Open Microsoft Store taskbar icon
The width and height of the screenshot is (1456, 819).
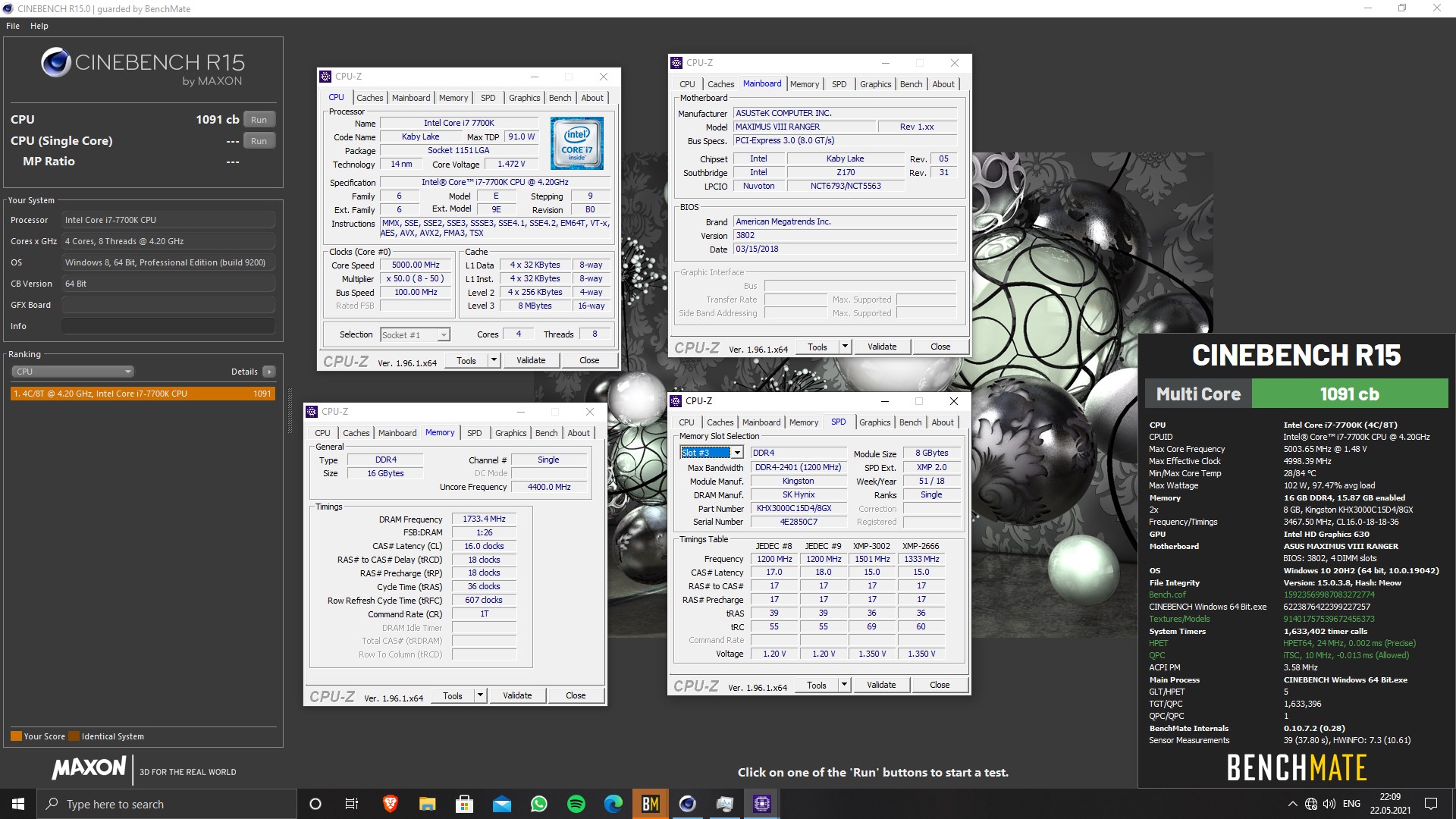(x=464, y=804)
